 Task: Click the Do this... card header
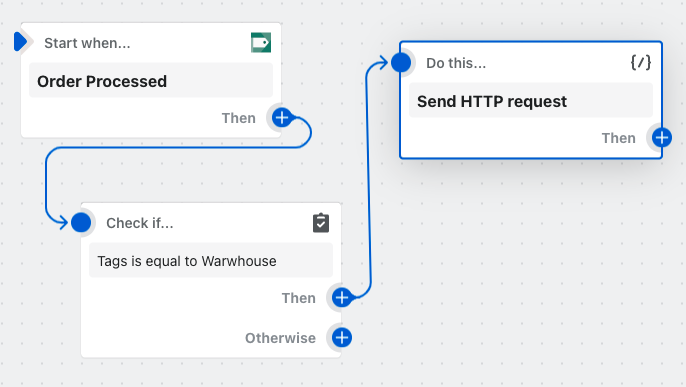point(456,63)
